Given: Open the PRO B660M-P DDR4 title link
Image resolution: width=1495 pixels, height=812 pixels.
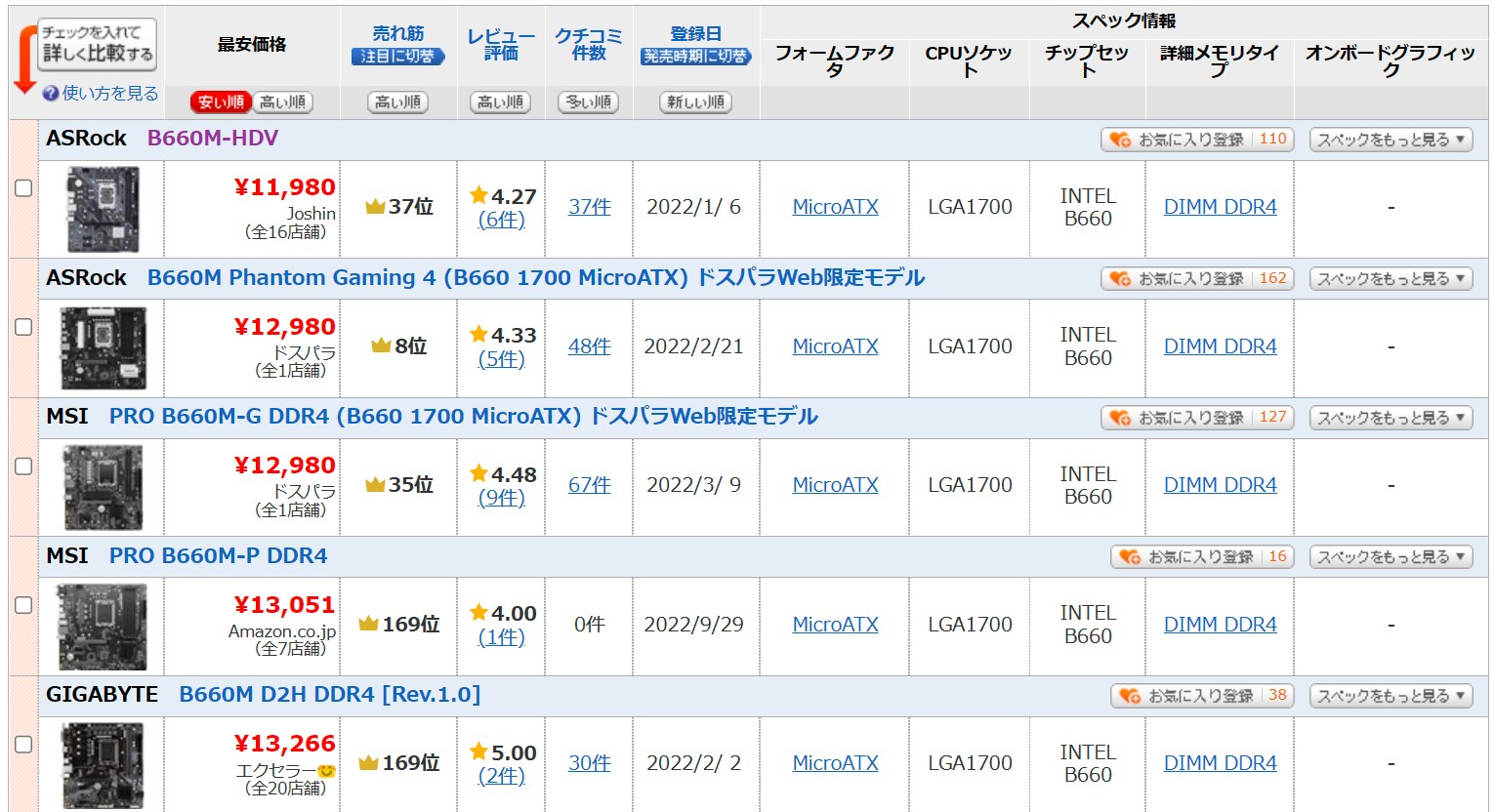Looking at the screenshot, I should tap(219, 555).
